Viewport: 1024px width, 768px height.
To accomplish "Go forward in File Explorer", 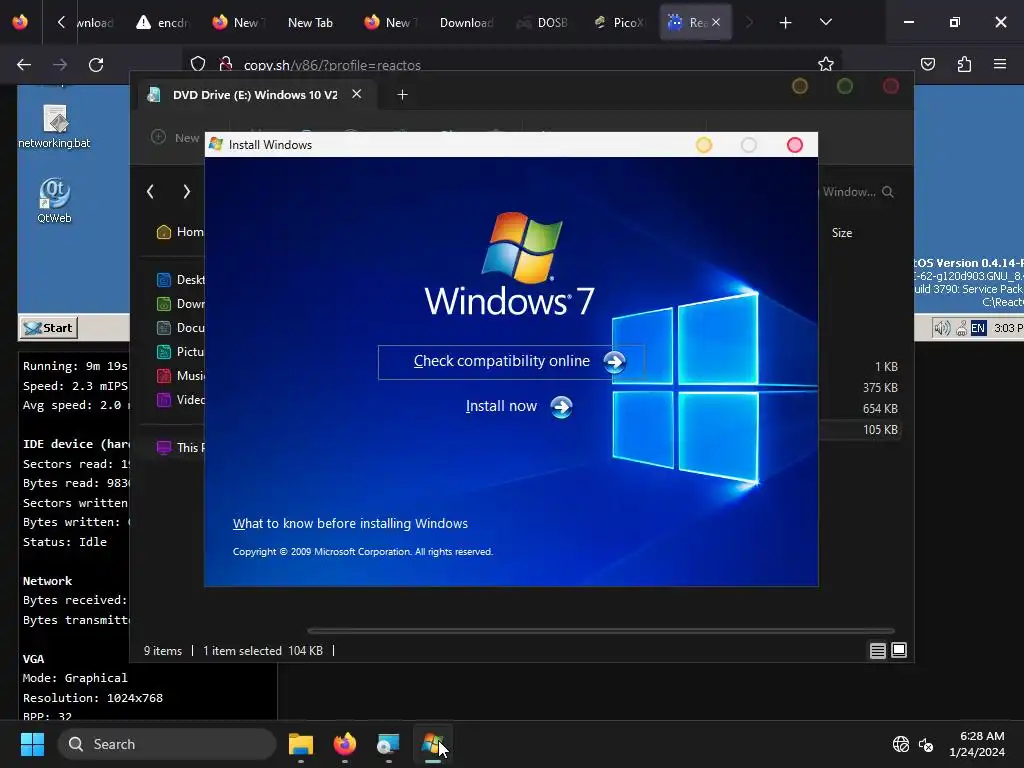I will [x=187, y=191].
